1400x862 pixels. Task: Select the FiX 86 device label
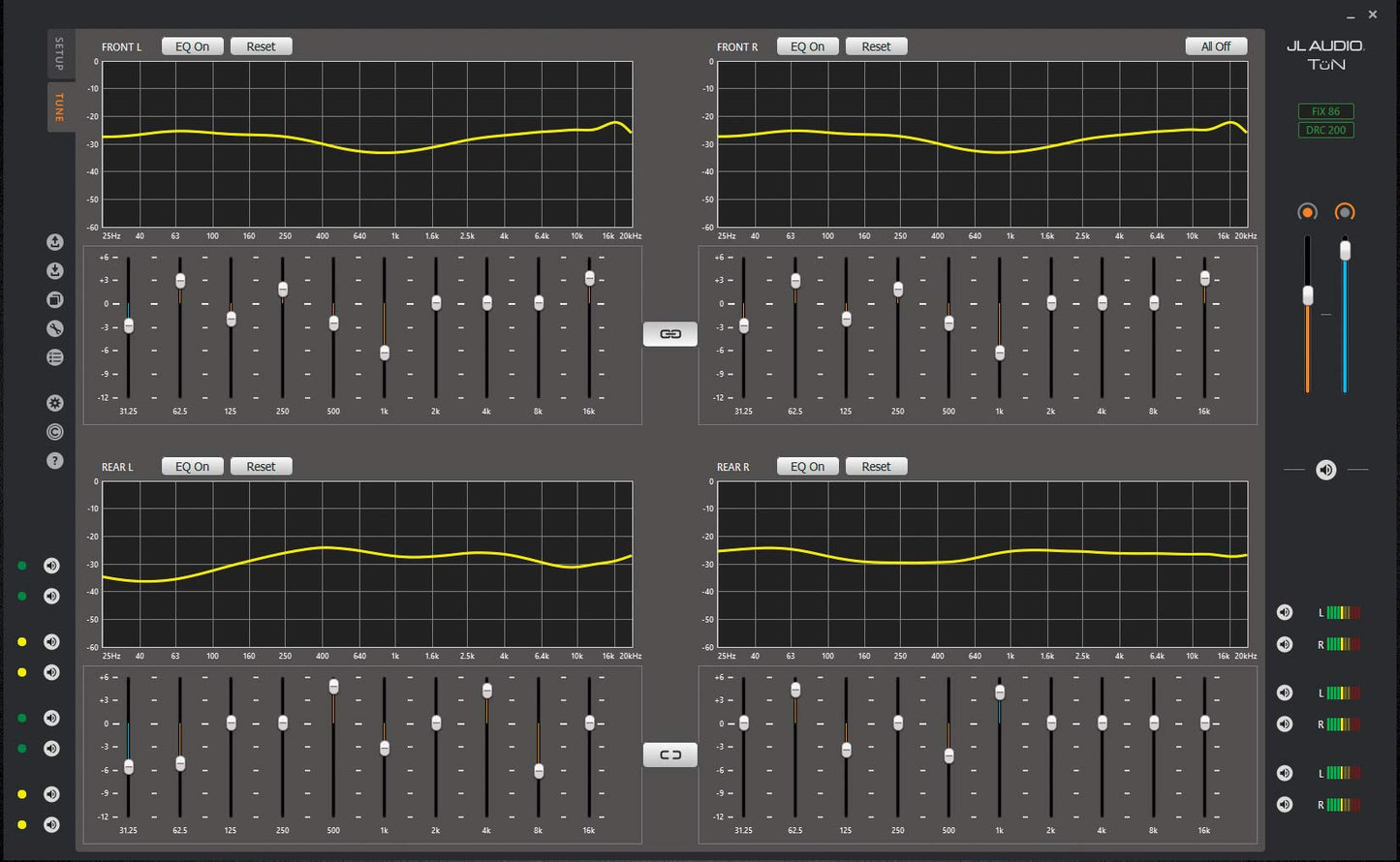[x=1325, y=111]
